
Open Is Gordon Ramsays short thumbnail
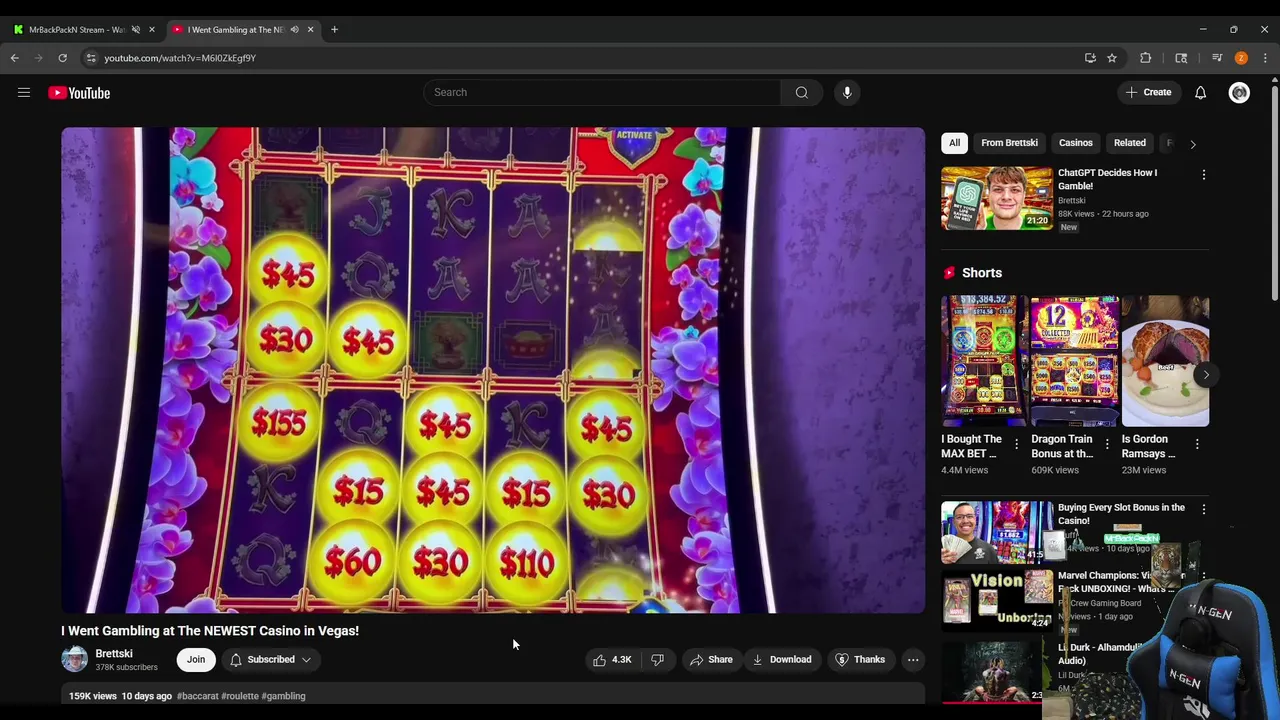(x=1165, y=361)
